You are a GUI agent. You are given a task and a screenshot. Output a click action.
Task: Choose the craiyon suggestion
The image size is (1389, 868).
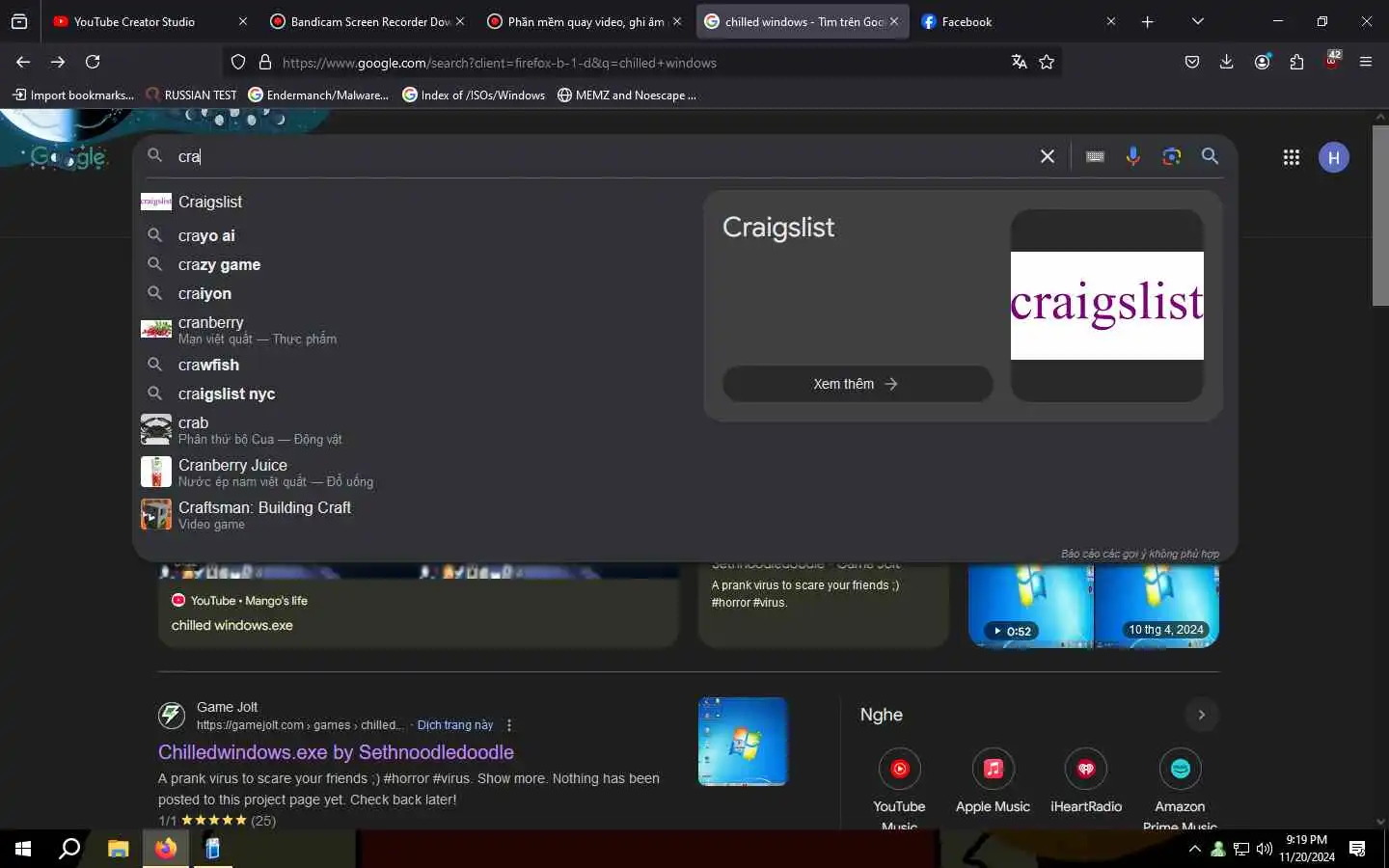415,293
